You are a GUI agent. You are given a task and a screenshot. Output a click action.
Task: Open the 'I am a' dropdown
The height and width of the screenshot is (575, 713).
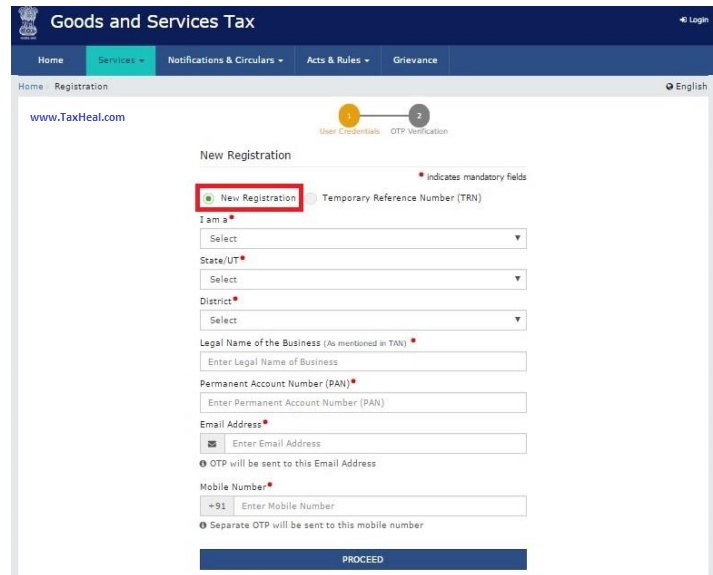[x=362, y=239]
